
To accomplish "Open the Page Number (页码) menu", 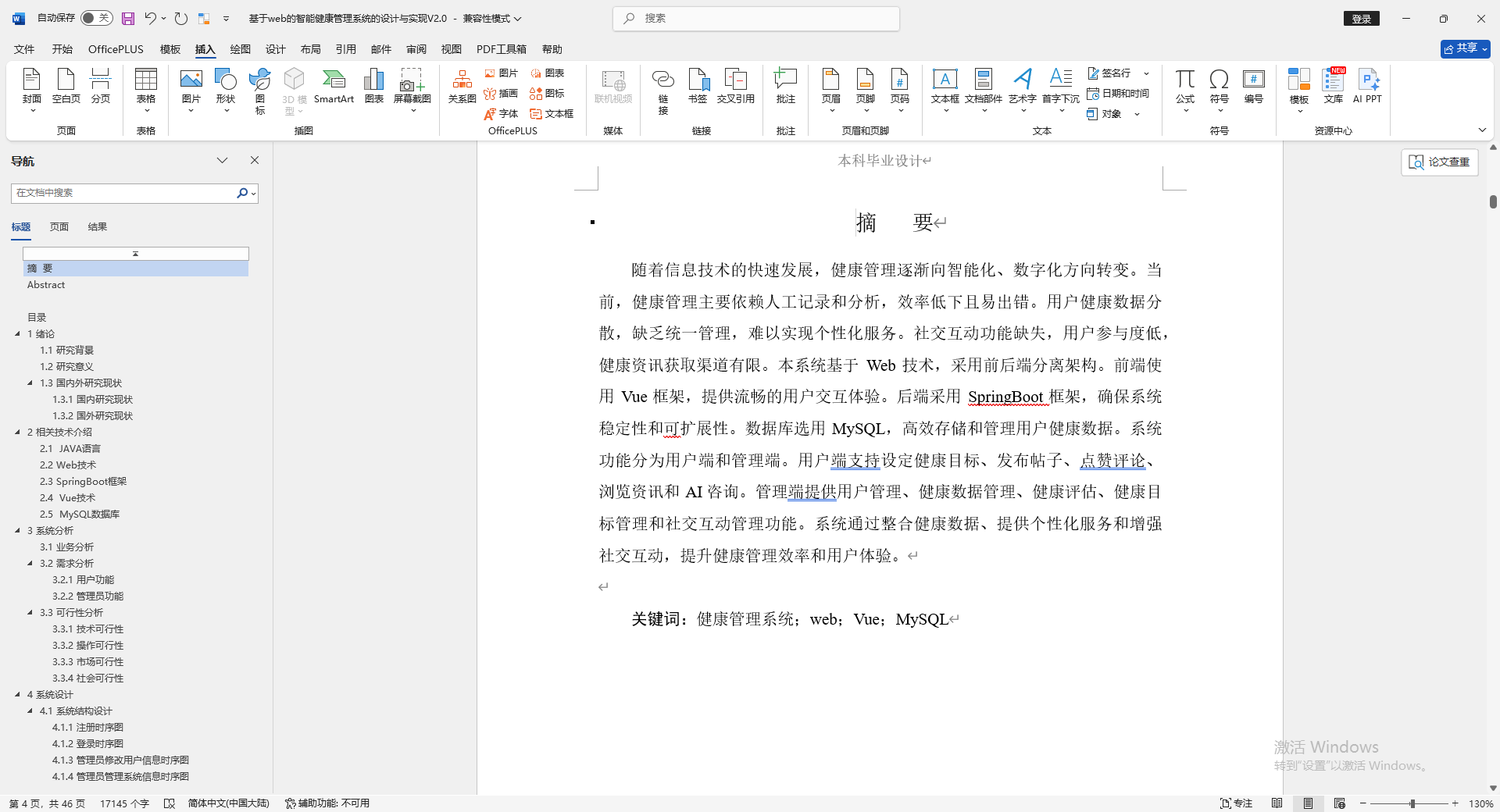I will click(900, 90).
